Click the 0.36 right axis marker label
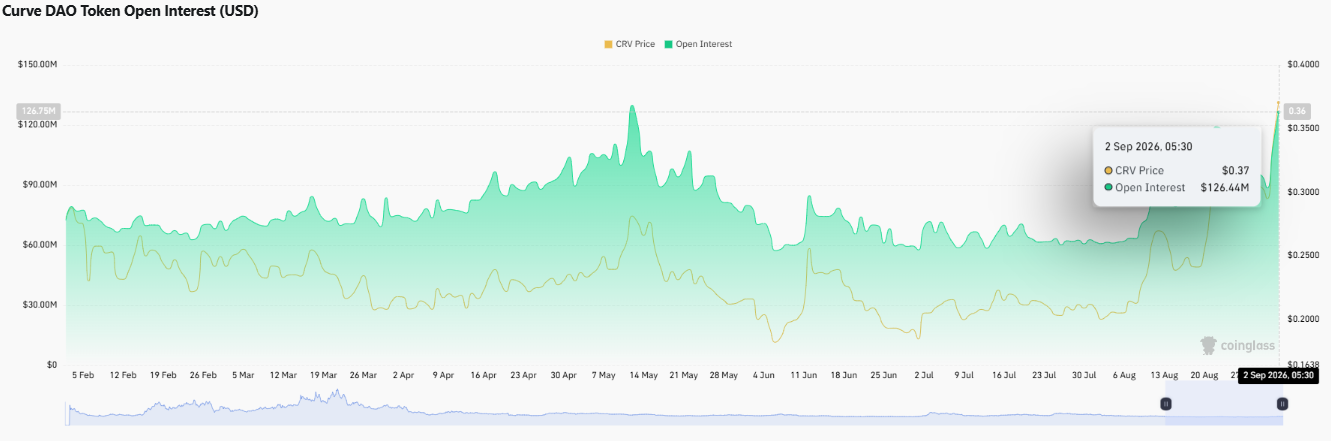 [1299, 110]
